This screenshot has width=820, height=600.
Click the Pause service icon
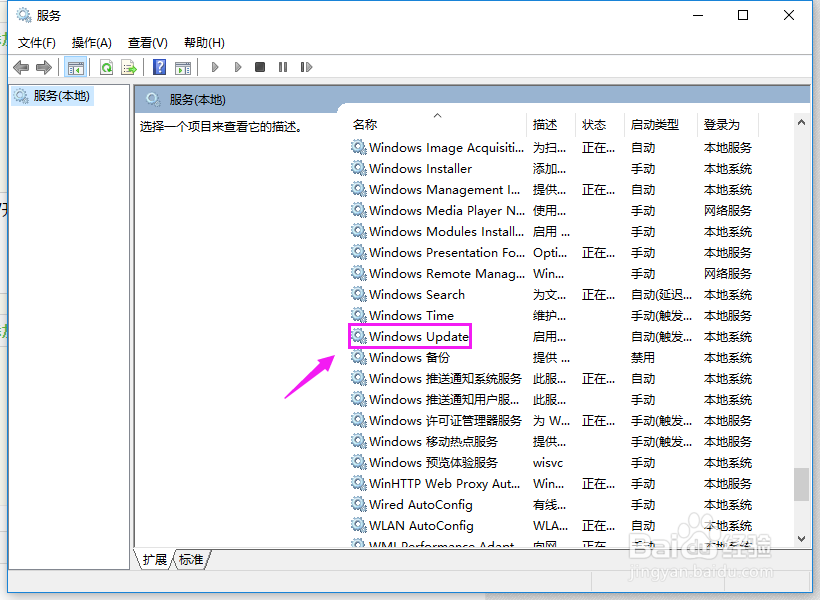pyautogui.click(x=283, y=67)
